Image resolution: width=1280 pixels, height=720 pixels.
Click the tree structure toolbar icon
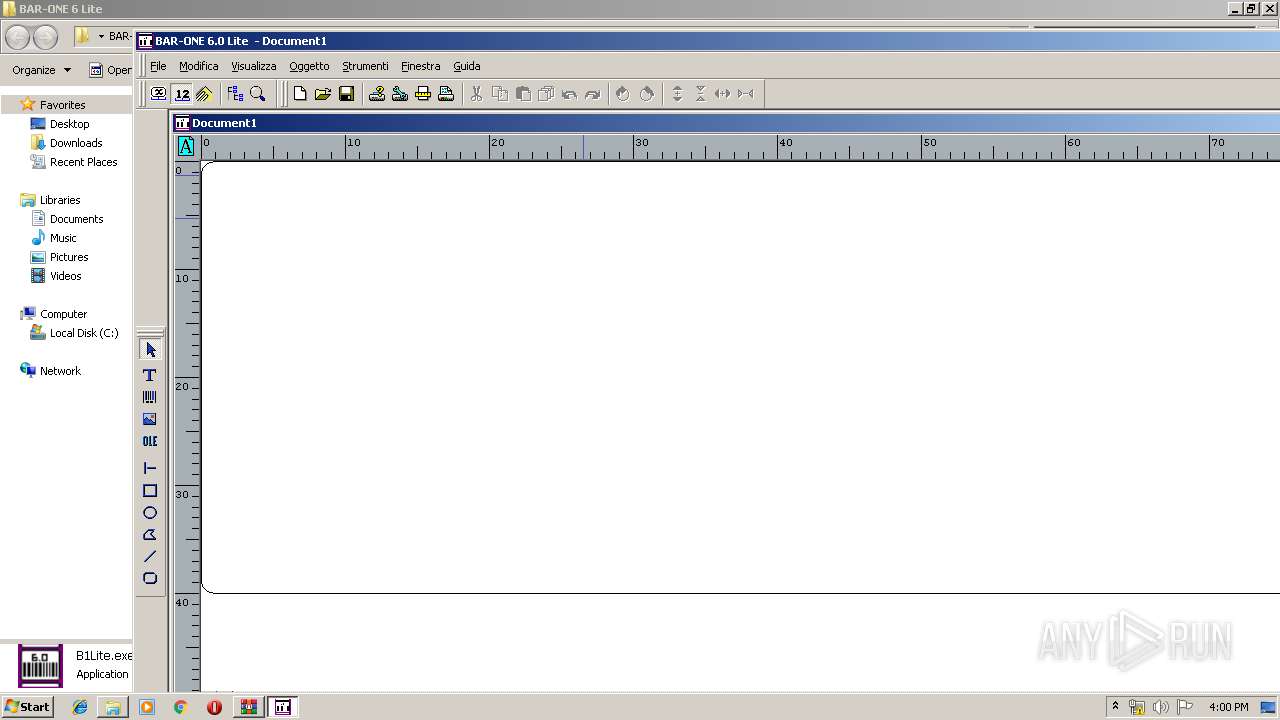[235, 94]
